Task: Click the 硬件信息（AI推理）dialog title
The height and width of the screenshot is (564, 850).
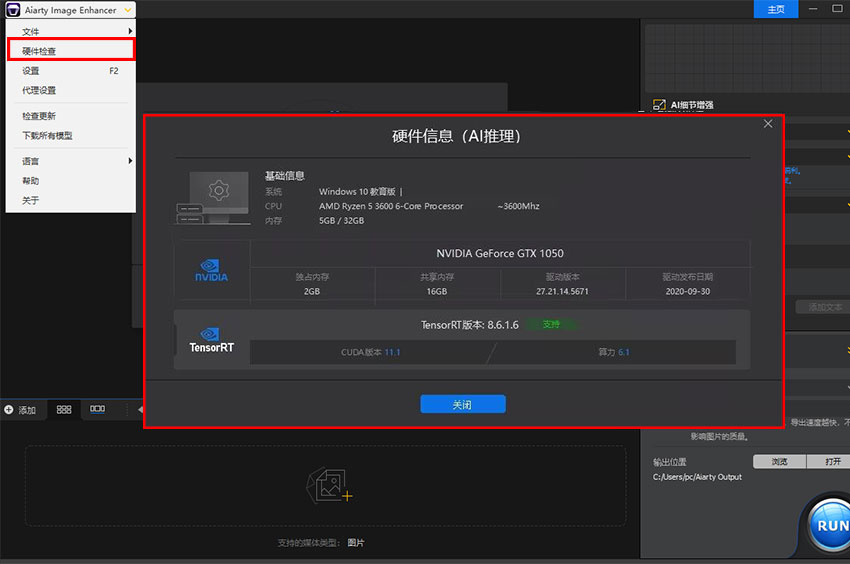Action: click(456, 136)
